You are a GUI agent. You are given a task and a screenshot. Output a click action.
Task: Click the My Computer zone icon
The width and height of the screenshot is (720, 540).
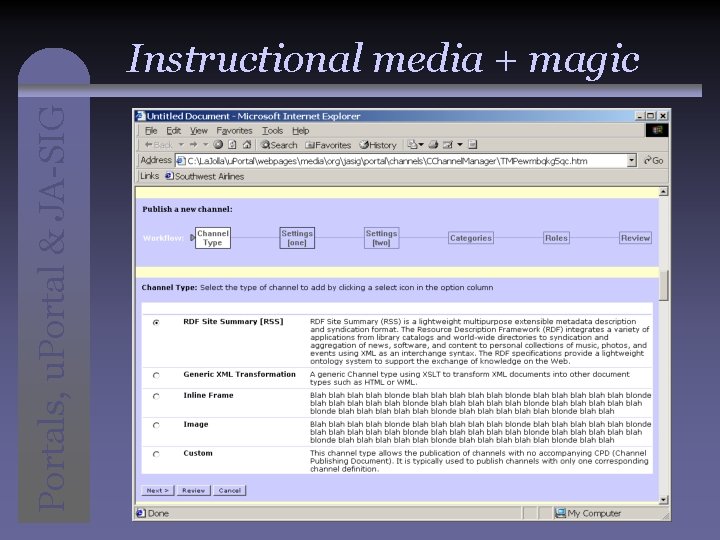pyautogui.click(x=560, y=513)
